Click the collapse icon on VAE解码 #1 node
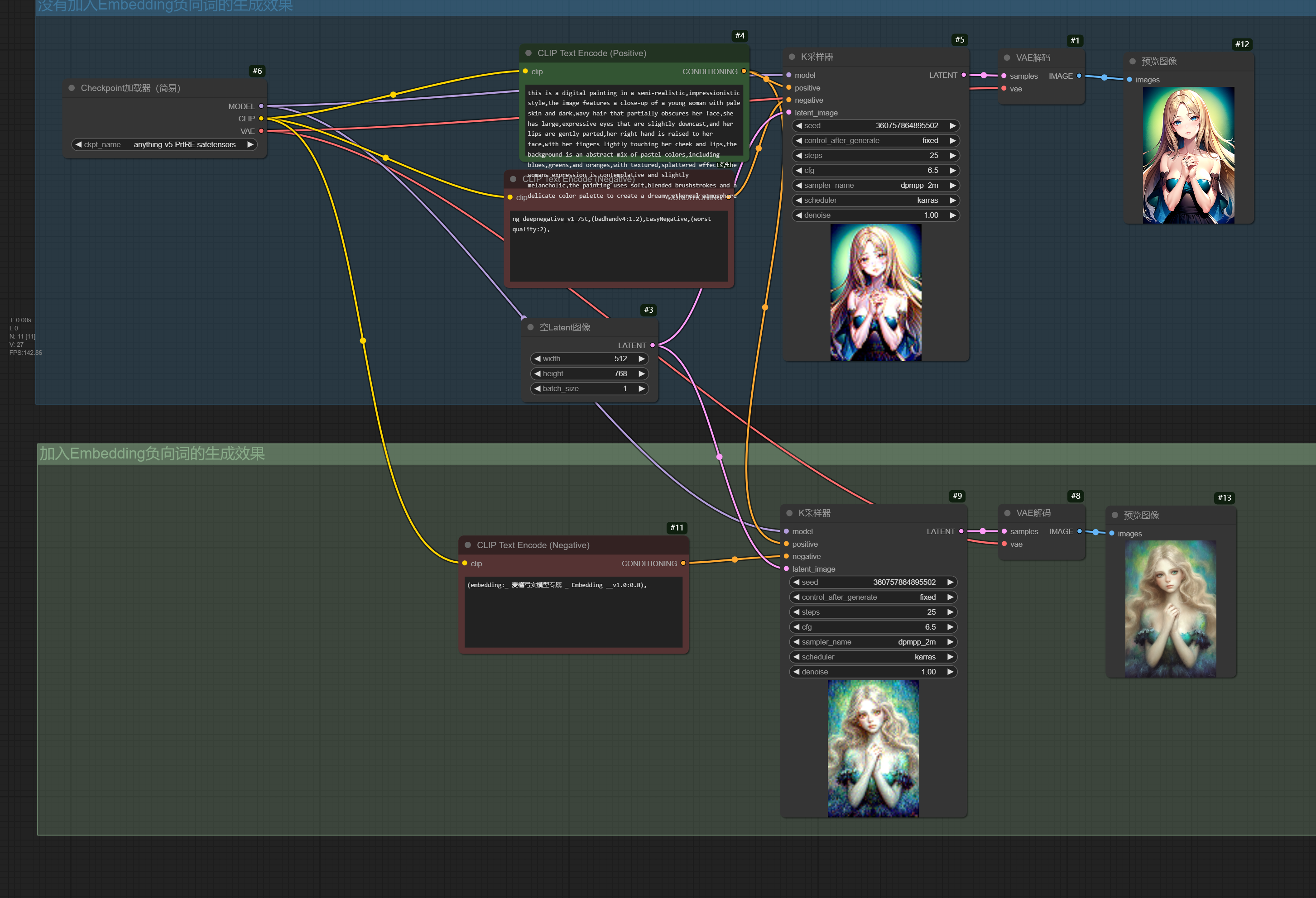Image resolution: width=1316 pixels, height=898 pixels. click(1007, 57)
